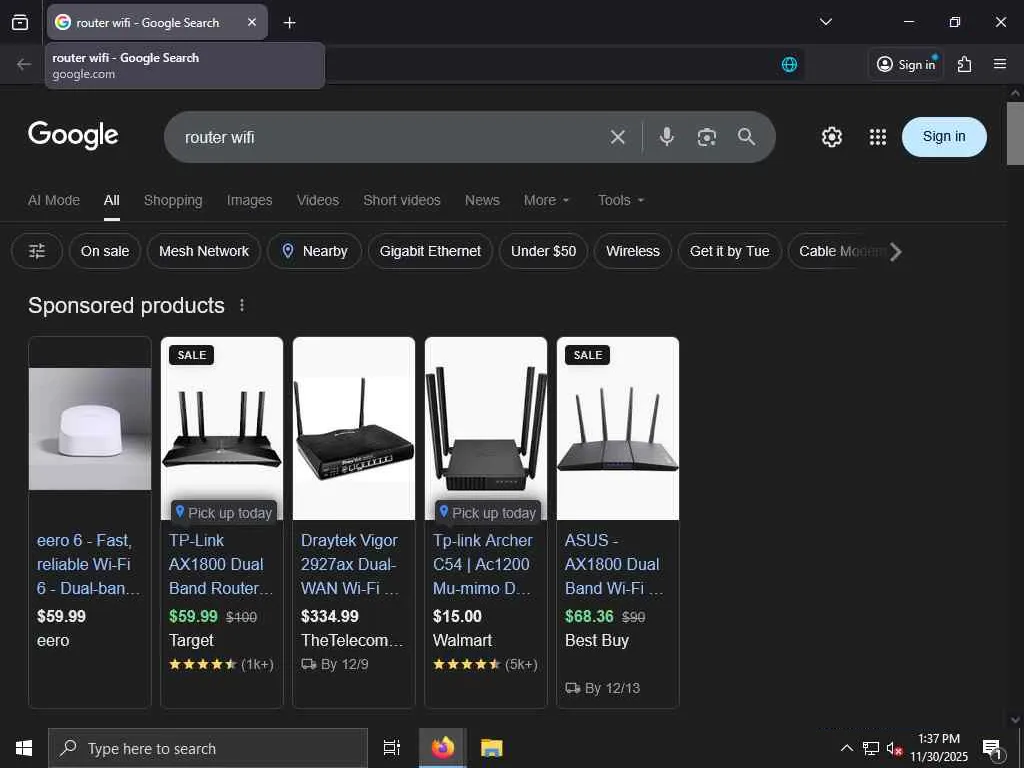The width and height of the screenshot is (1024, 768).
Task: Click the blue Google Sign in button
Action: pyautogui.click(x=944, y=136)
